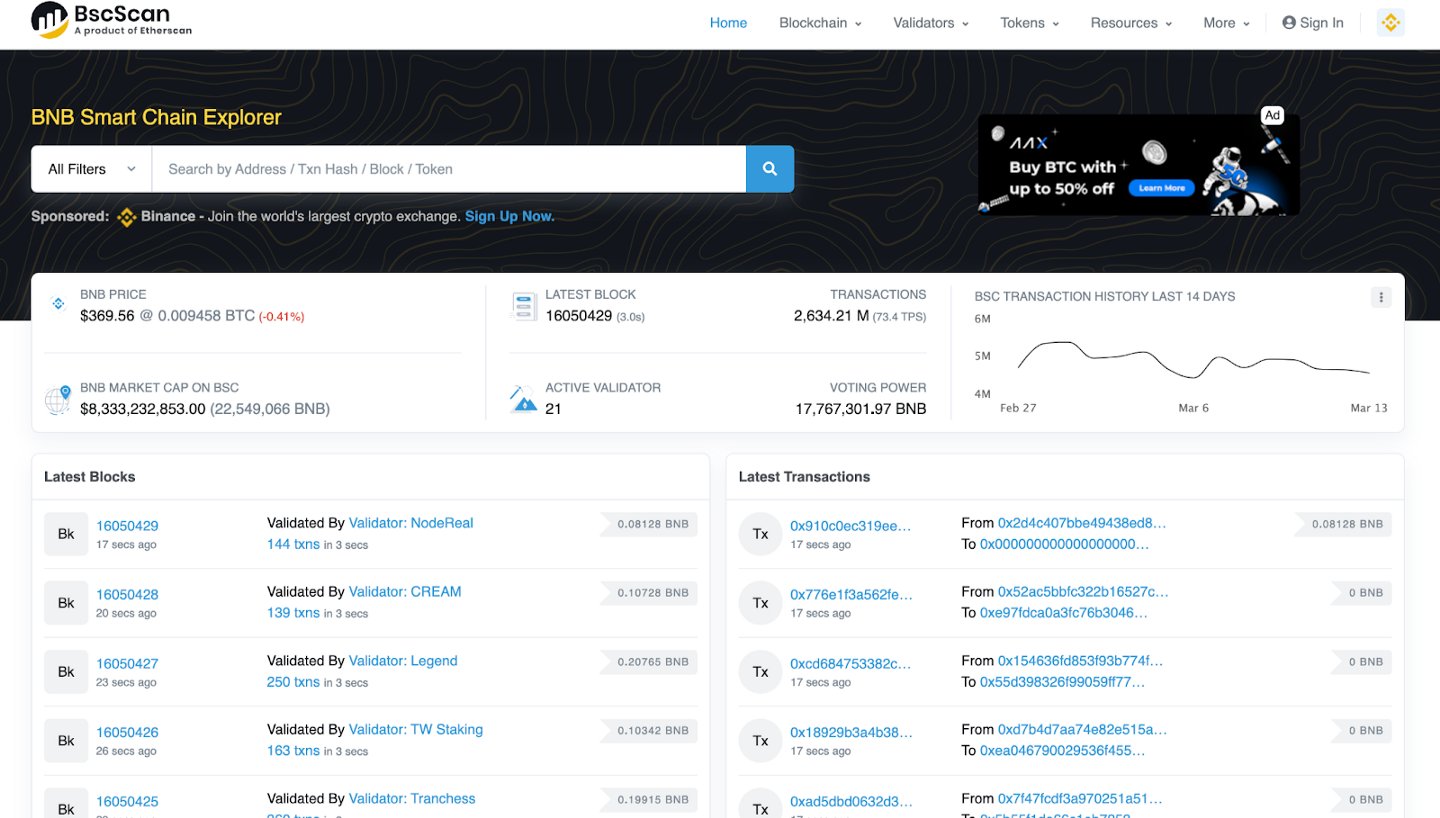Screen dimensions: 1440x818
Task: Click Tx icon for transaction 0x776e1f3a562fe
Action: click(760, 603)
